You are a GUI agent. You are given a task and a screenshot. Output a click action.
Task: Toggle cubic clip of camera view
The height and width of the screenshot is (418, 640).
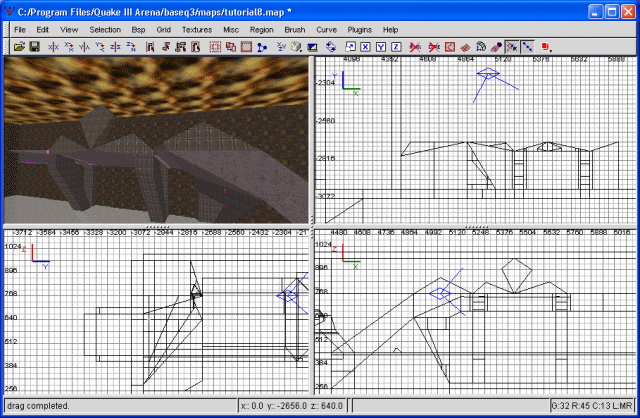313,47
